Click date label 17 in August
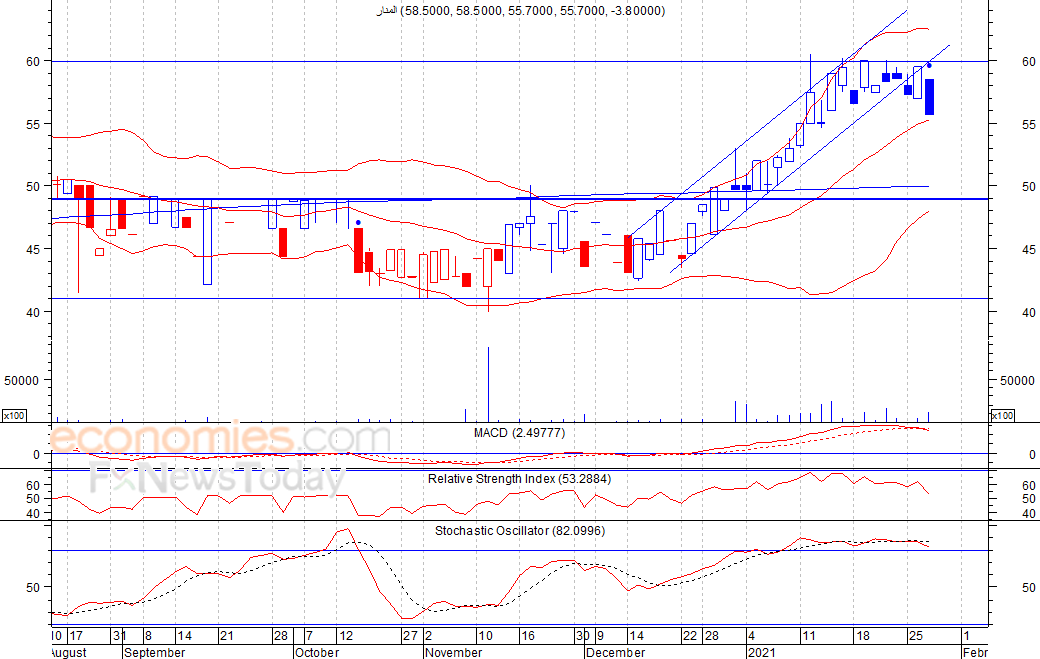Screen dimensions: 1040x659 76,636
